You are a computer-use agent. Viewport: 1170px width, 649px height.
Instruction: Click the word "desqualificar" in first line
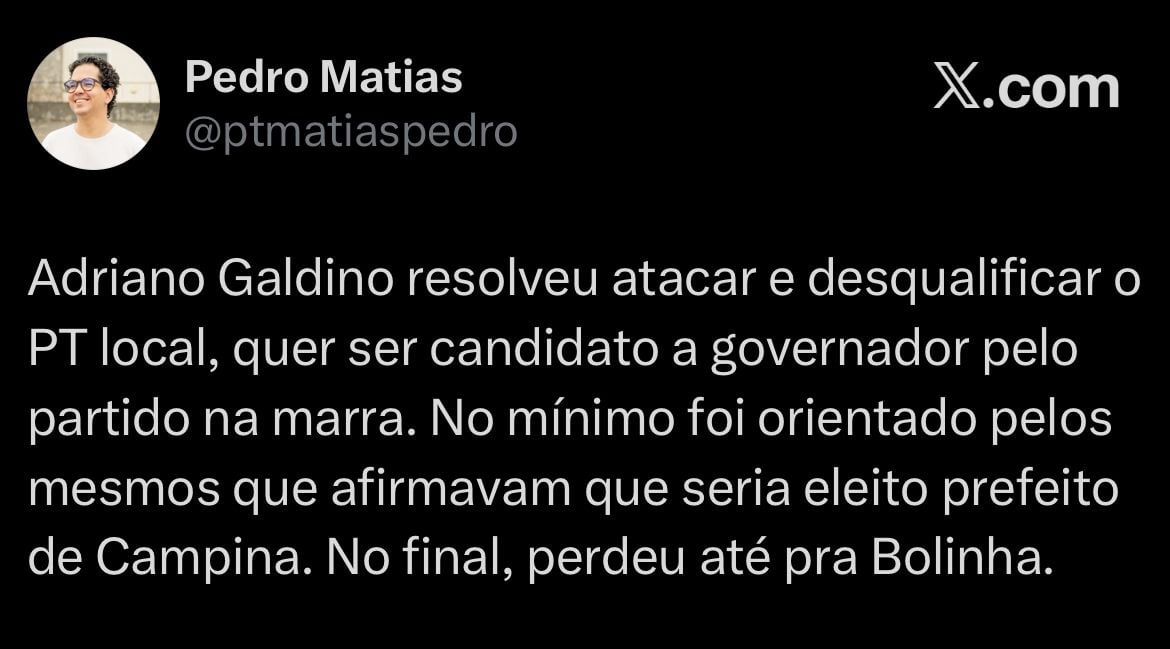(954, 280)
